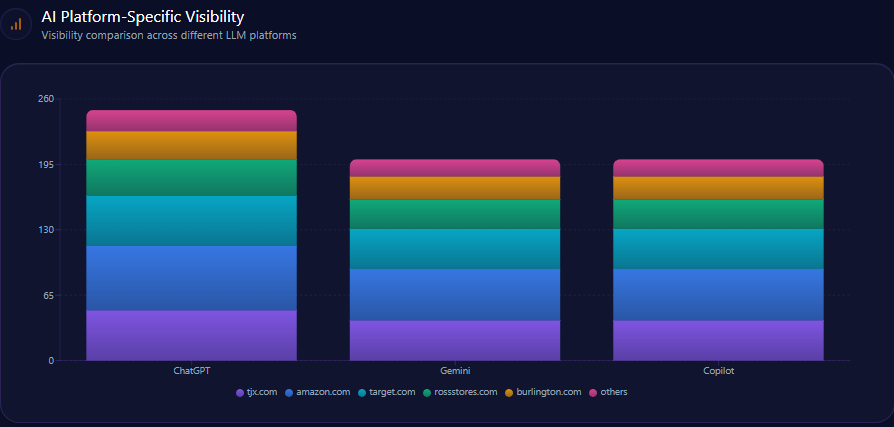Select Copilot bar's blue amazon.com segment
Viewport: 894px width, 427px height.
(717, 294)
